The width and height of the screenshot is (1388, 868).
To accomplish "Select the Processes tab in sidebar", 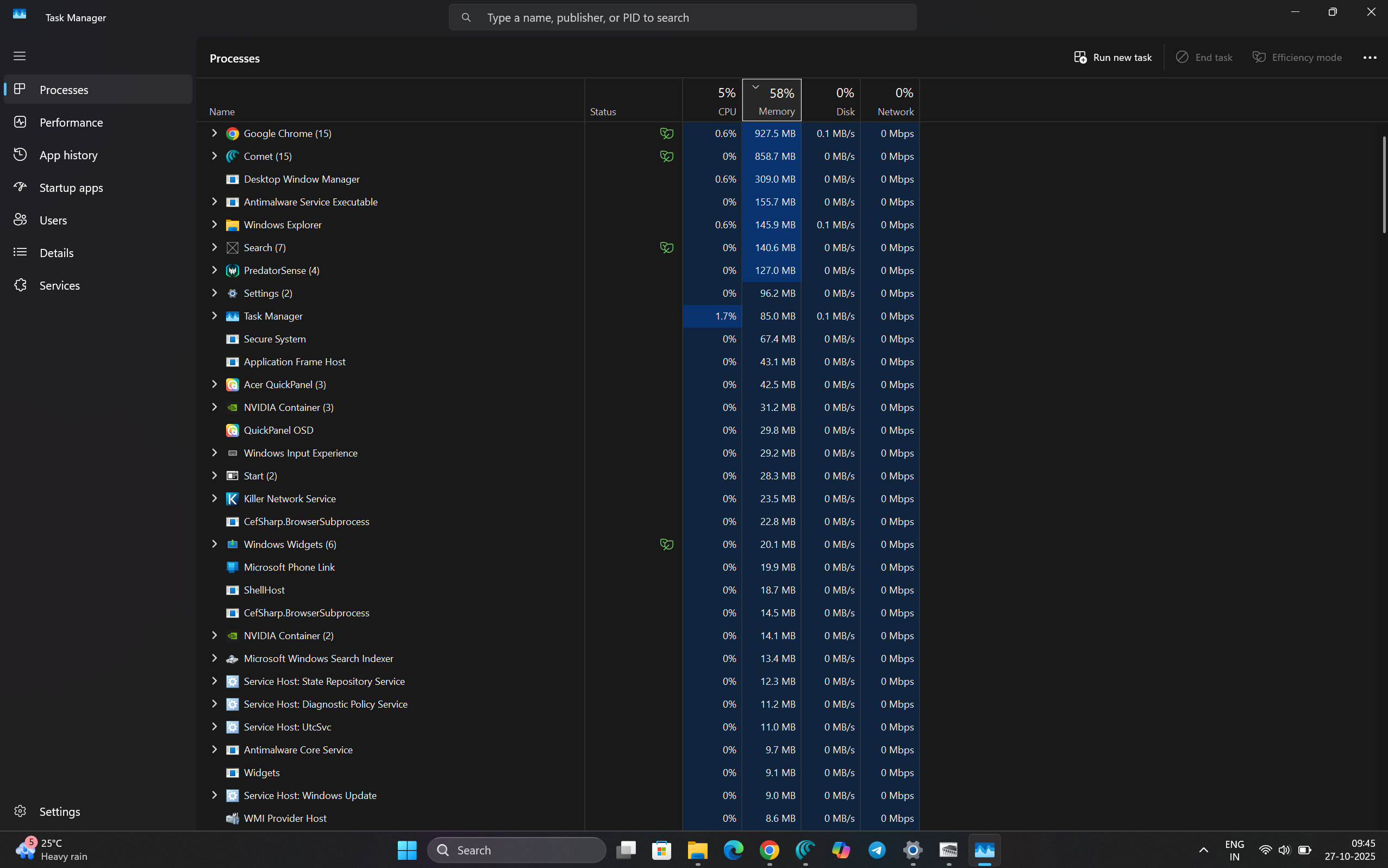I will [64, 90].
